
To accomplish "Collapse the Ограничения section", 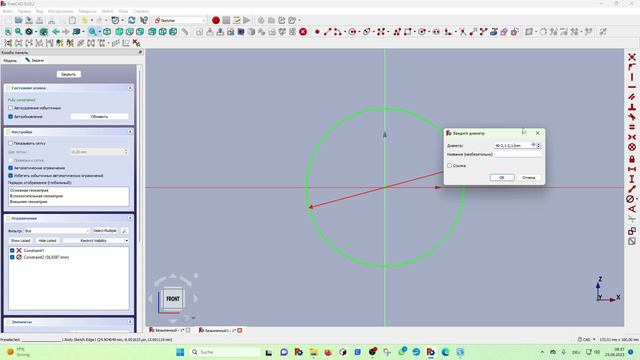I will [x=130, y=218].
